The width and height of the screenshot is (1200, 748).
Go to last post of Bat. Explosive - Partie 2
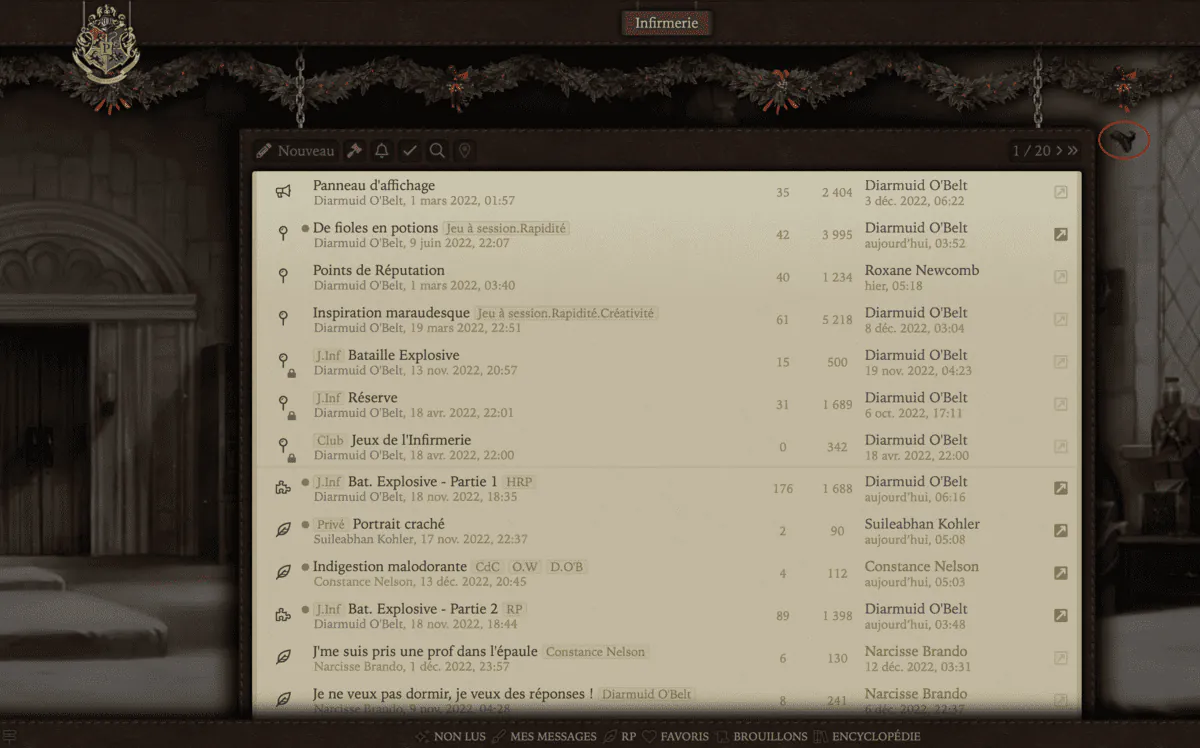tap(1061, 615)
